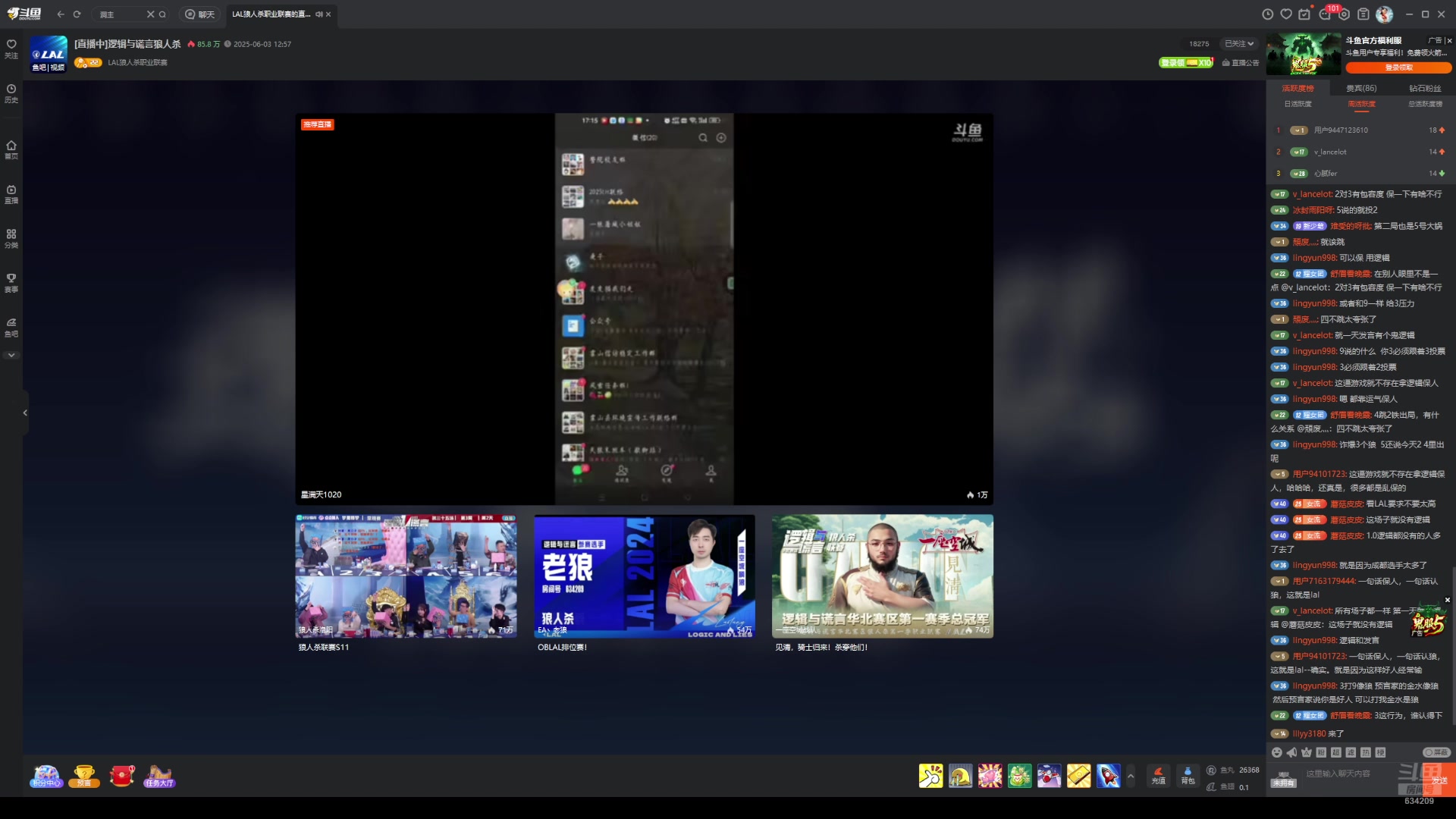
Task: Open 直播公告 stream announcement
Action: 1240,63
